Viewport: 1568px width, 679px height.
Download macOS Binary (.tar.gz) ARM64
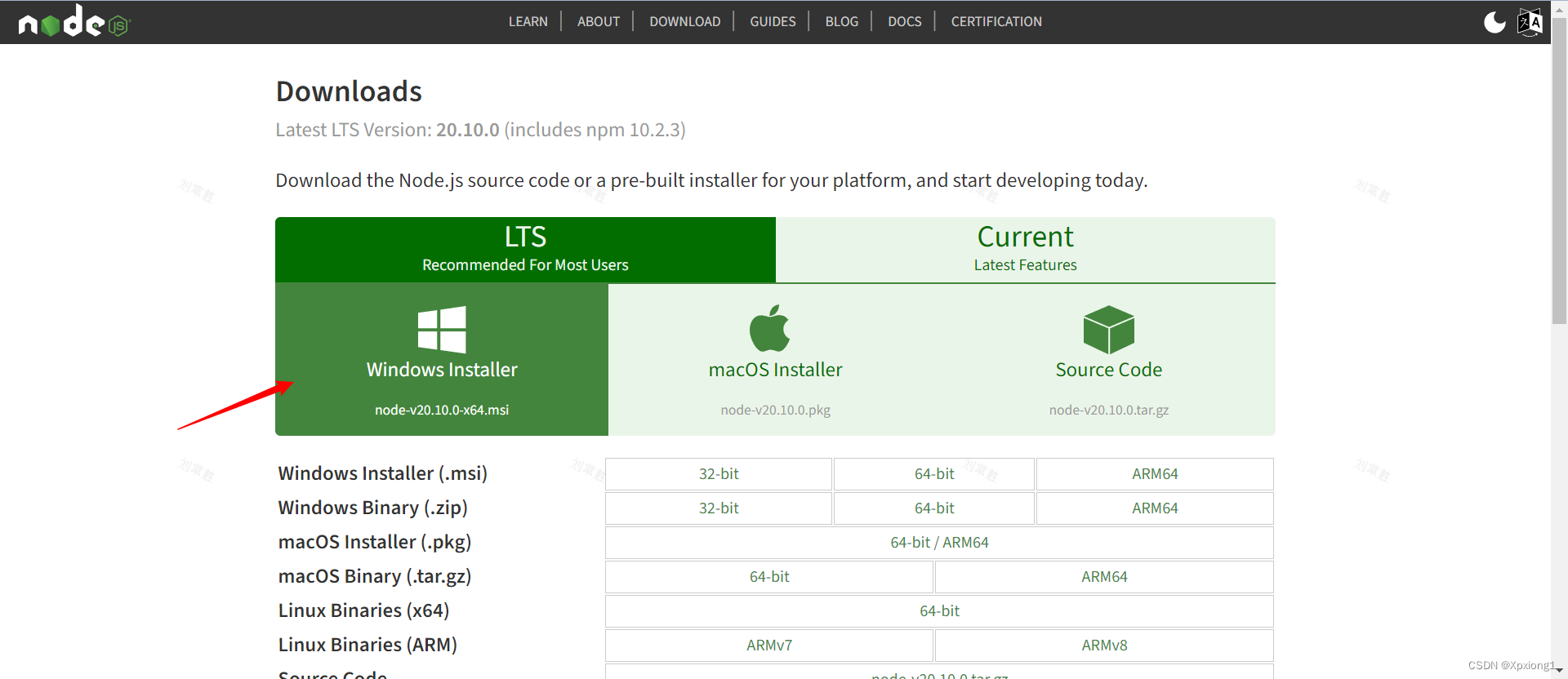click(x=1104, y=577)
